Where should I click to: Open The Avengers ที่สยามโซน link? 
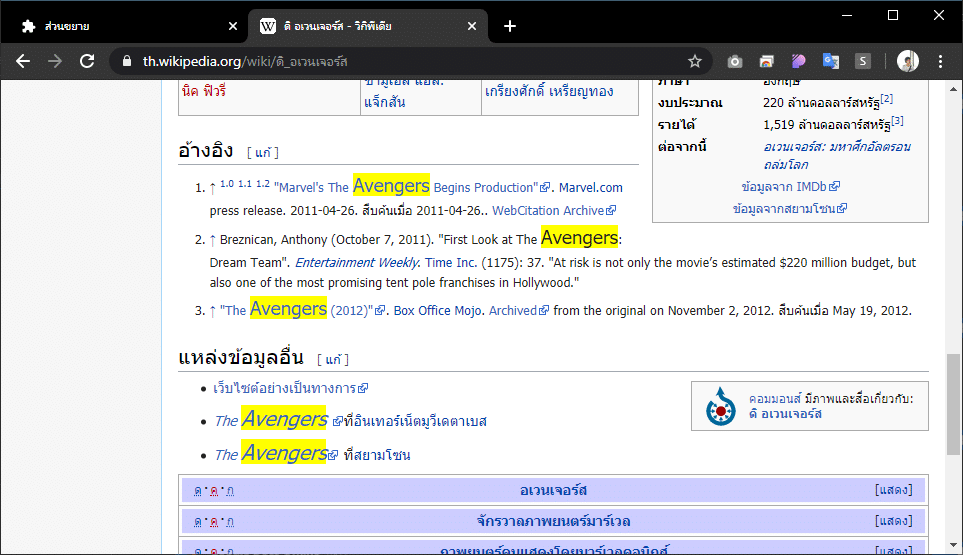point(276,454)
